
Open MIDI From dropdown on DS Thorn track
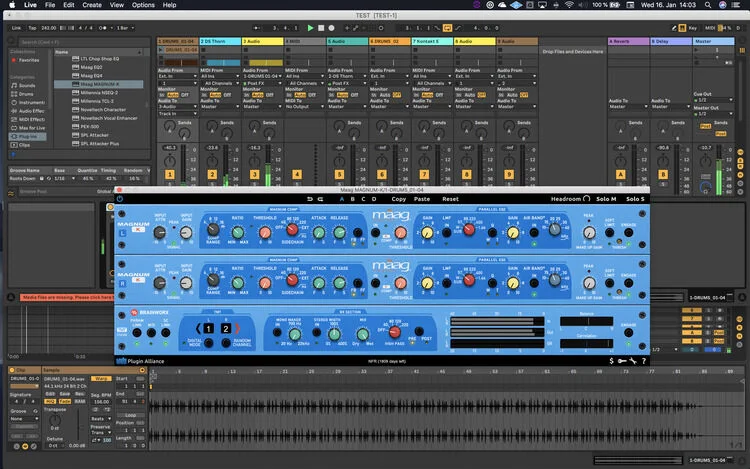(220, 76)
